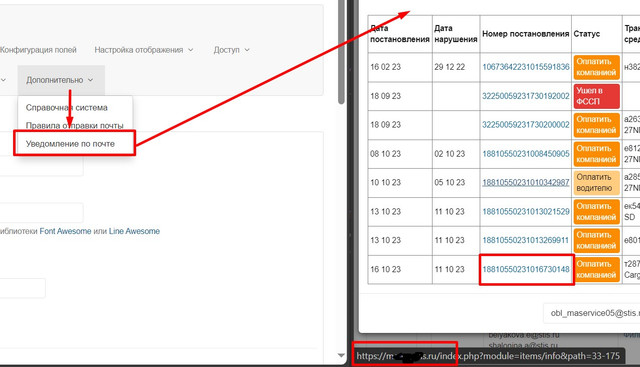
Task: Click the input field above the Font Awesome line
Action: pyautogui.click(x=41, y=213)
